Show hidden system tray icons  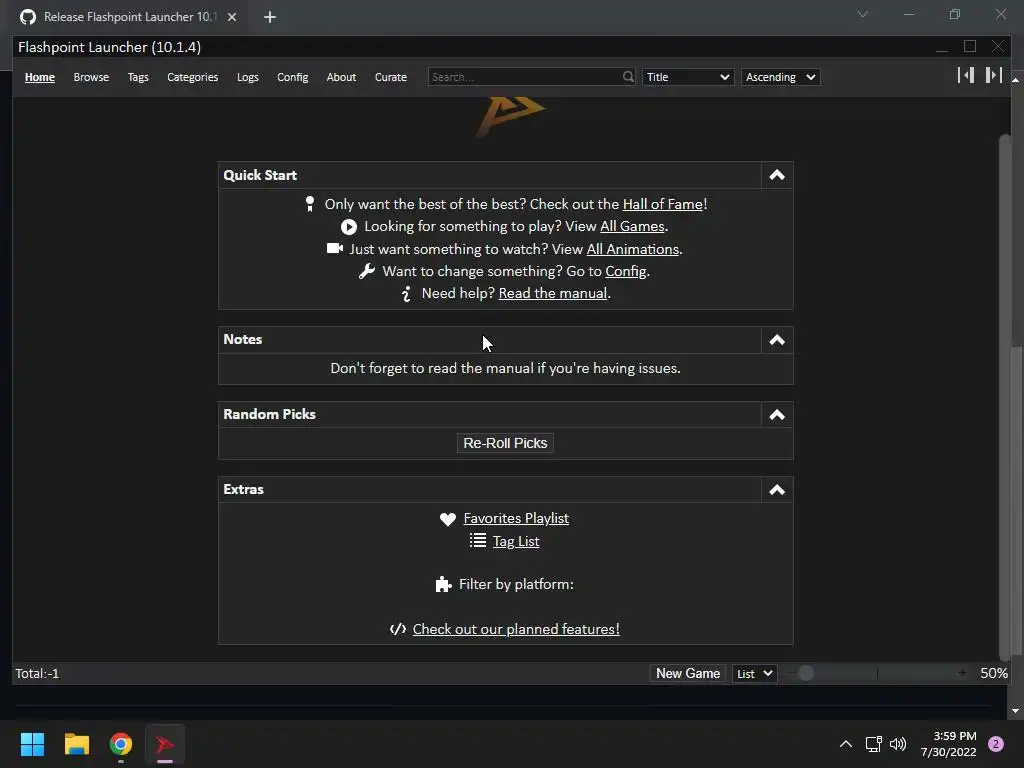pos(846,744)
